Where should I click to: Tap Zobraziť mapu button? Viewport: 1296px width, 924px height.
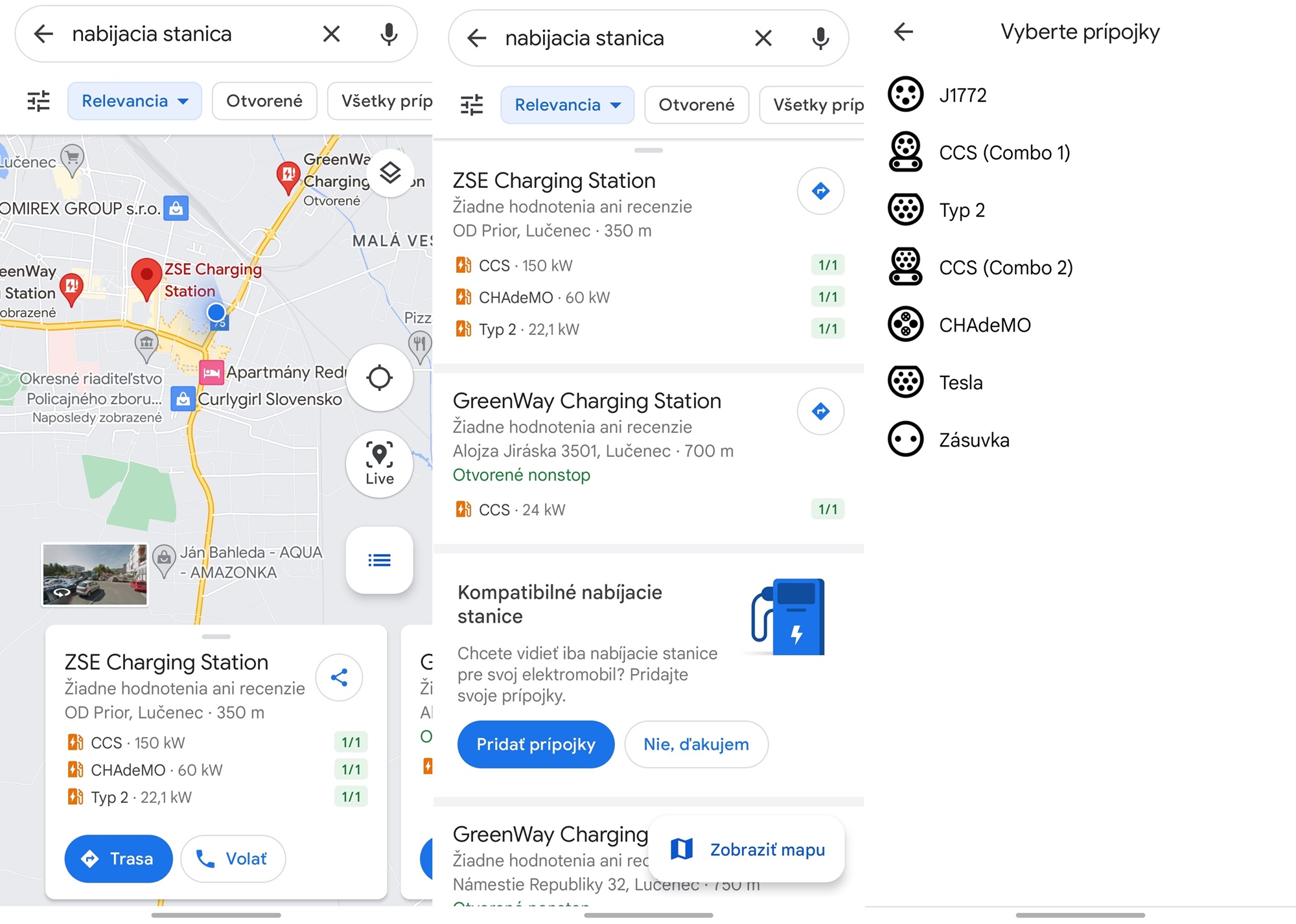tap(746, 849)
